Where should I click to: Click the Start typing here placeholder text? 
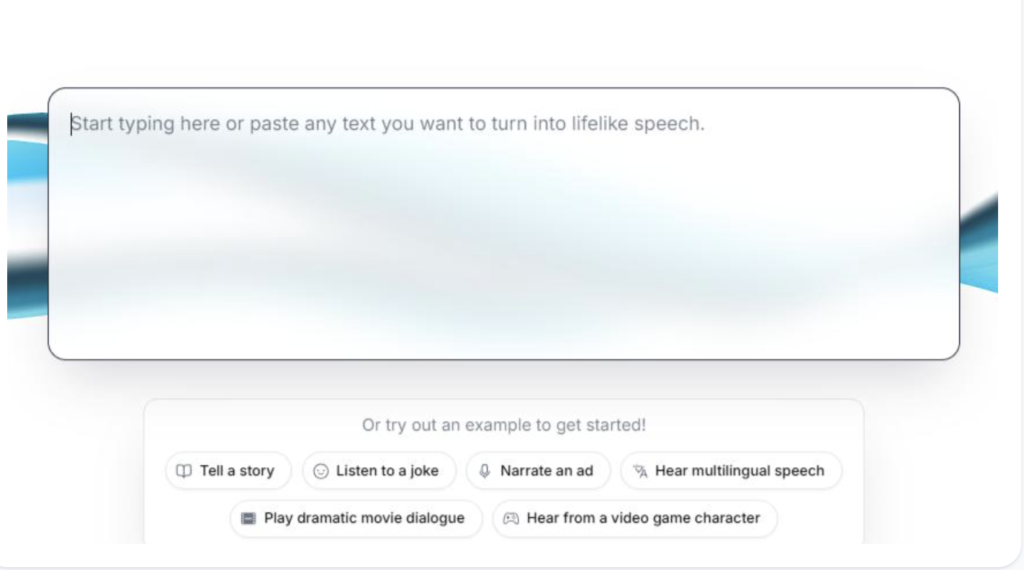[388, 123]
